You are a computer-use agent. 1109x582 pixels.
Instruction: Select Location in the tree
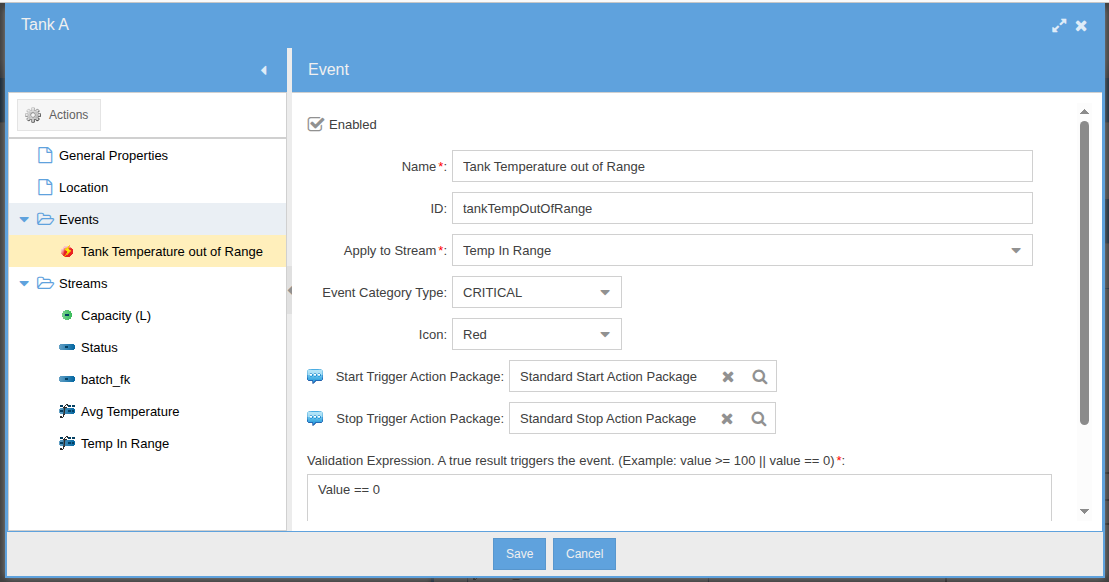pyautogui.click(x=83, y=187)
